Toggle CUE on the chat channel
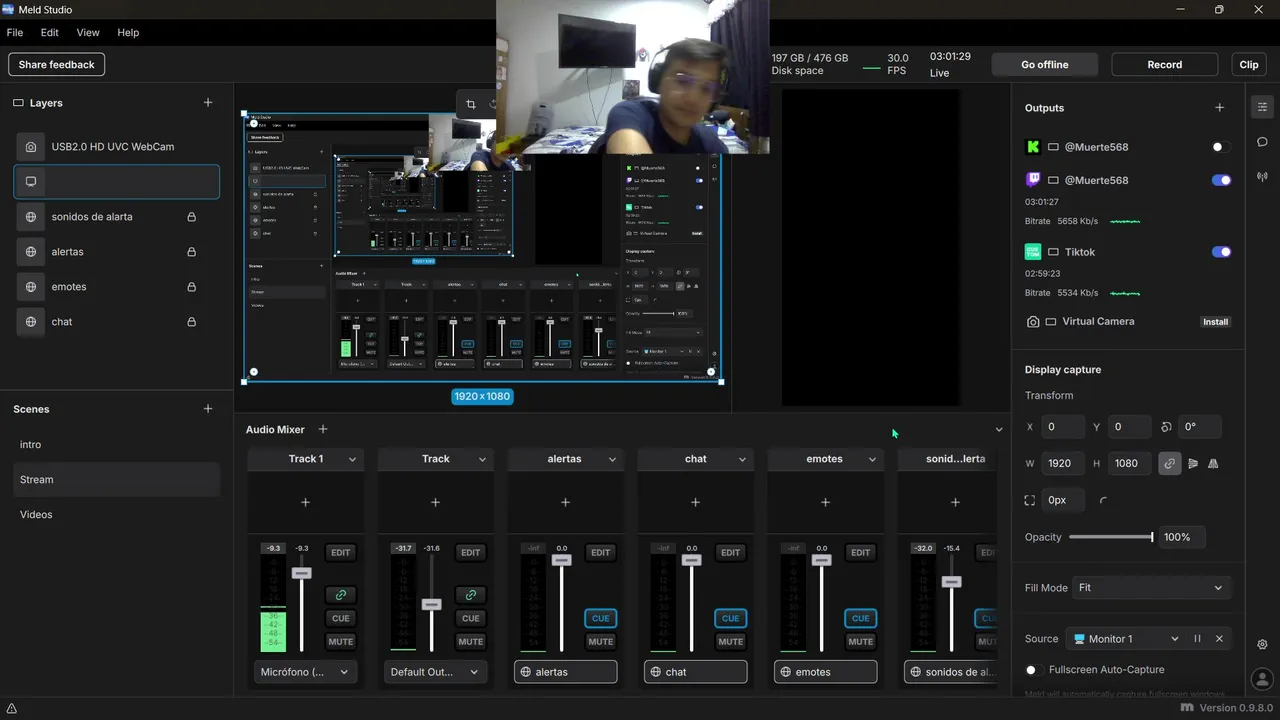Screen dimensions: 1280x720 point(731,618)
